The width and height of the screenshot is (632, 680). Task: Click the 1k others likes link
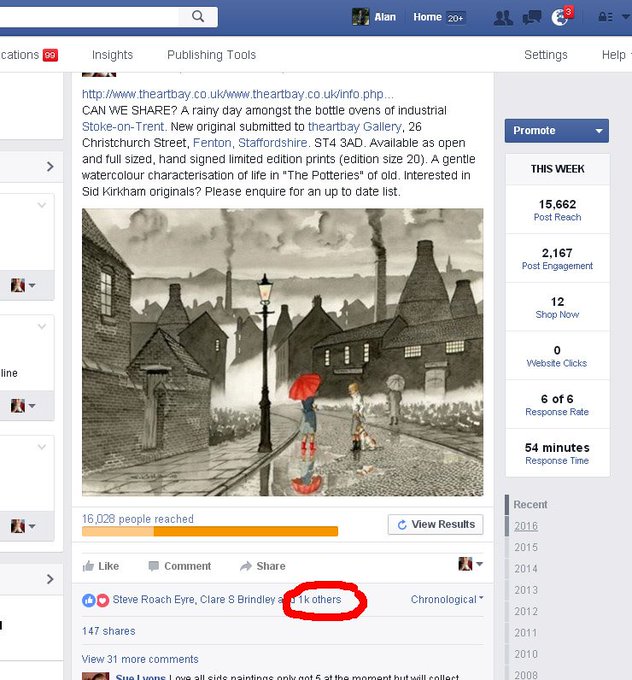[320, 599]
